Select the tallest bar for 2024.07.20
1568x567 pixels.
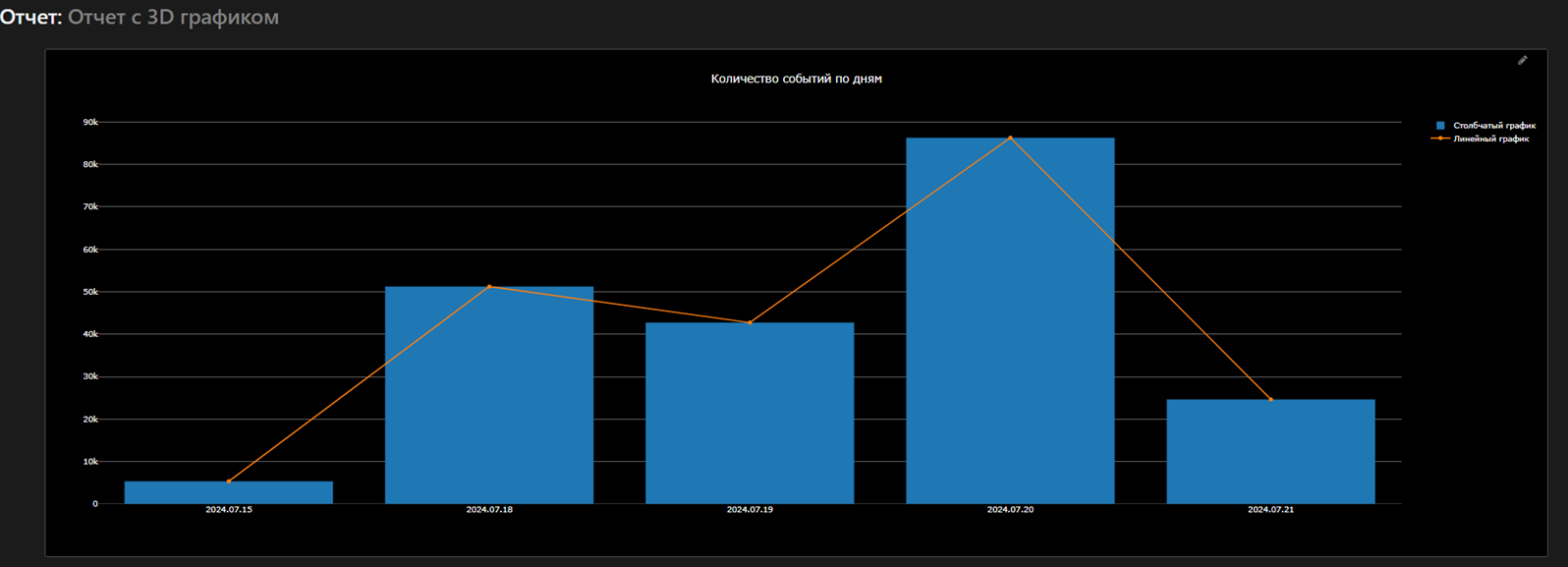pos(1010,320)
